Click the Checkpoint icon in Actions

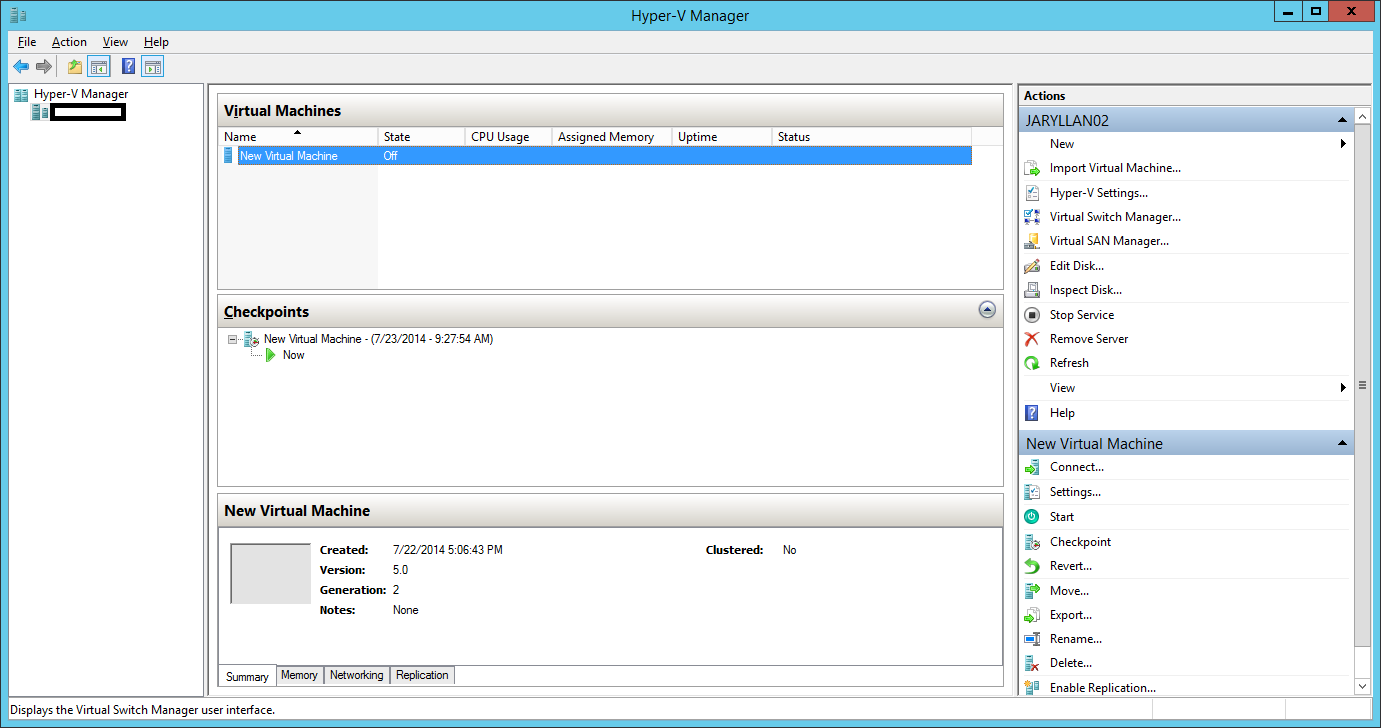(x=1032, y=542)
